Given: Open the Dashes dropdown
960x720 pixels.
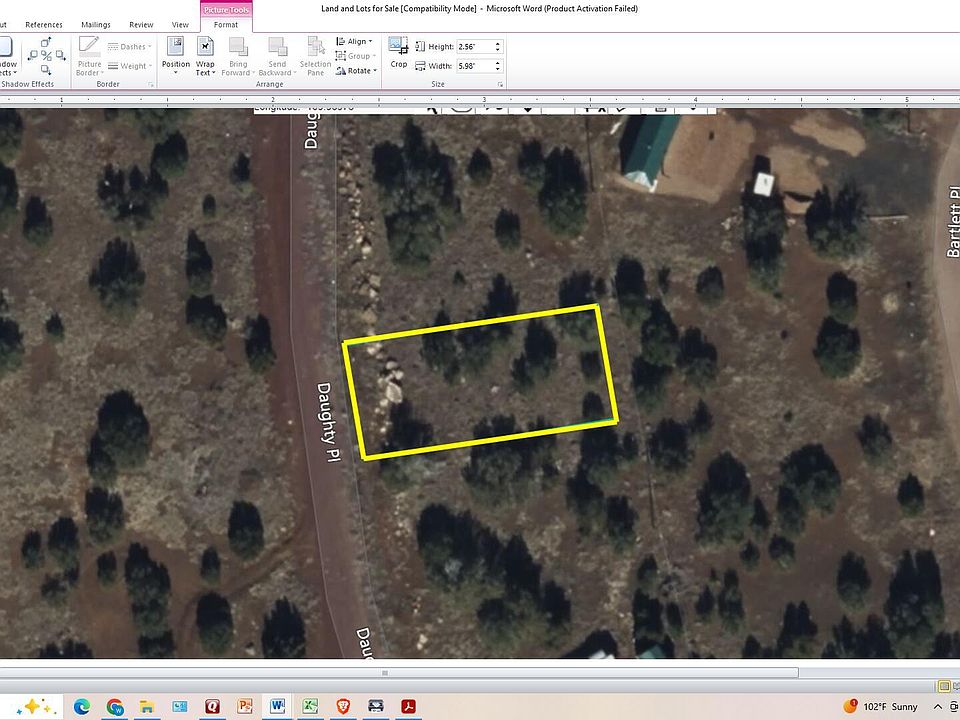Looking at the screenshot, I should point(129,47).
